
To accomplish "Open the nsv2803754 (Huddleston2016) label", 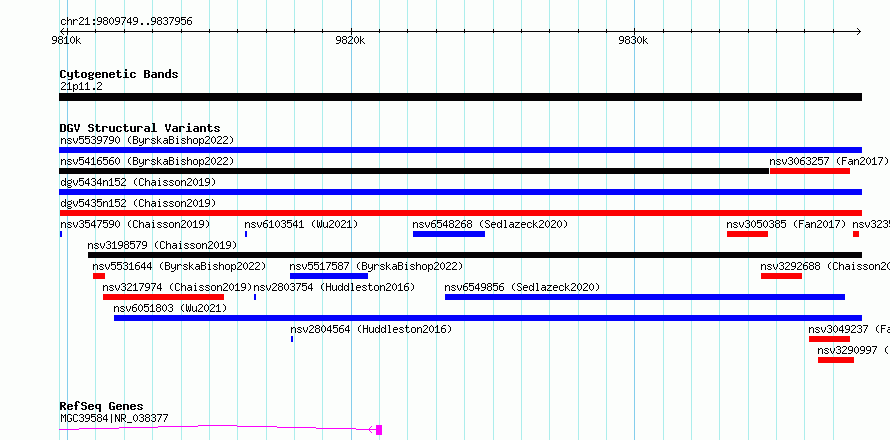I will 334,287.
